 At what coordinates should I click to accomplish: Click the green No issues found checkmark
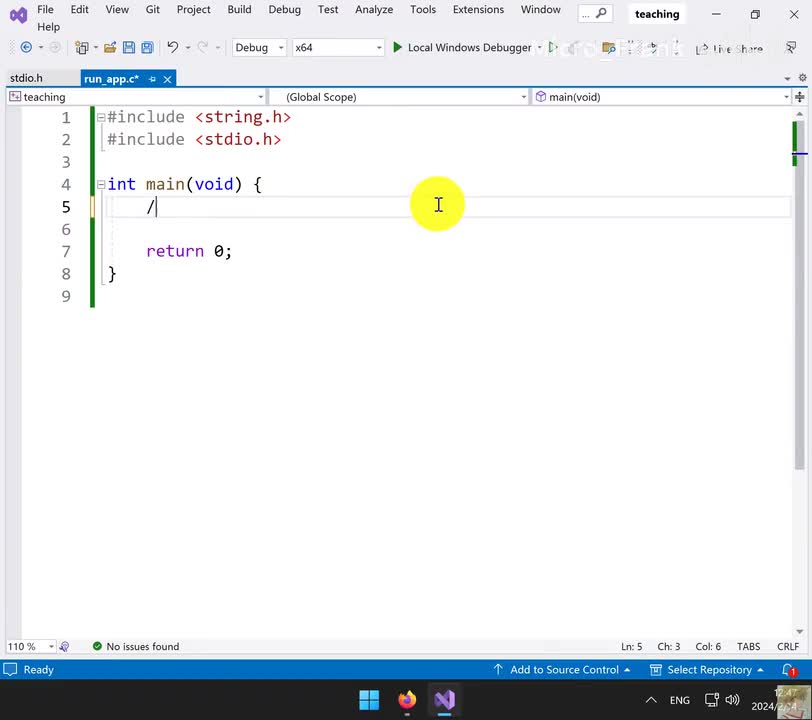(97, 646)
